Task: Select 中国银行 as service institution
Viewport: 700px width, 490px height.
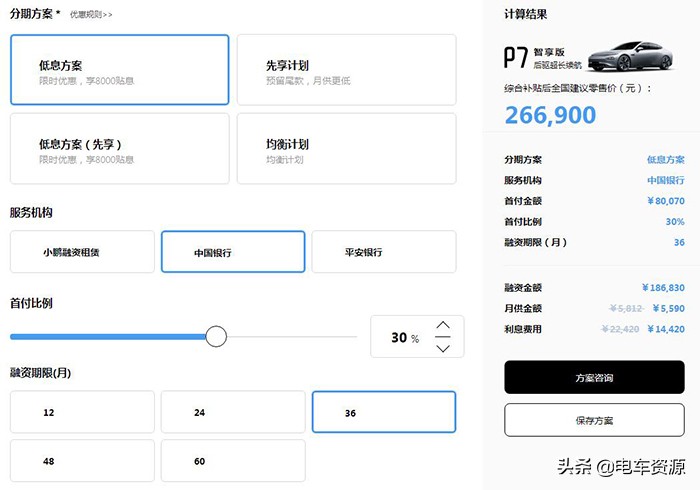Action: 233,252
